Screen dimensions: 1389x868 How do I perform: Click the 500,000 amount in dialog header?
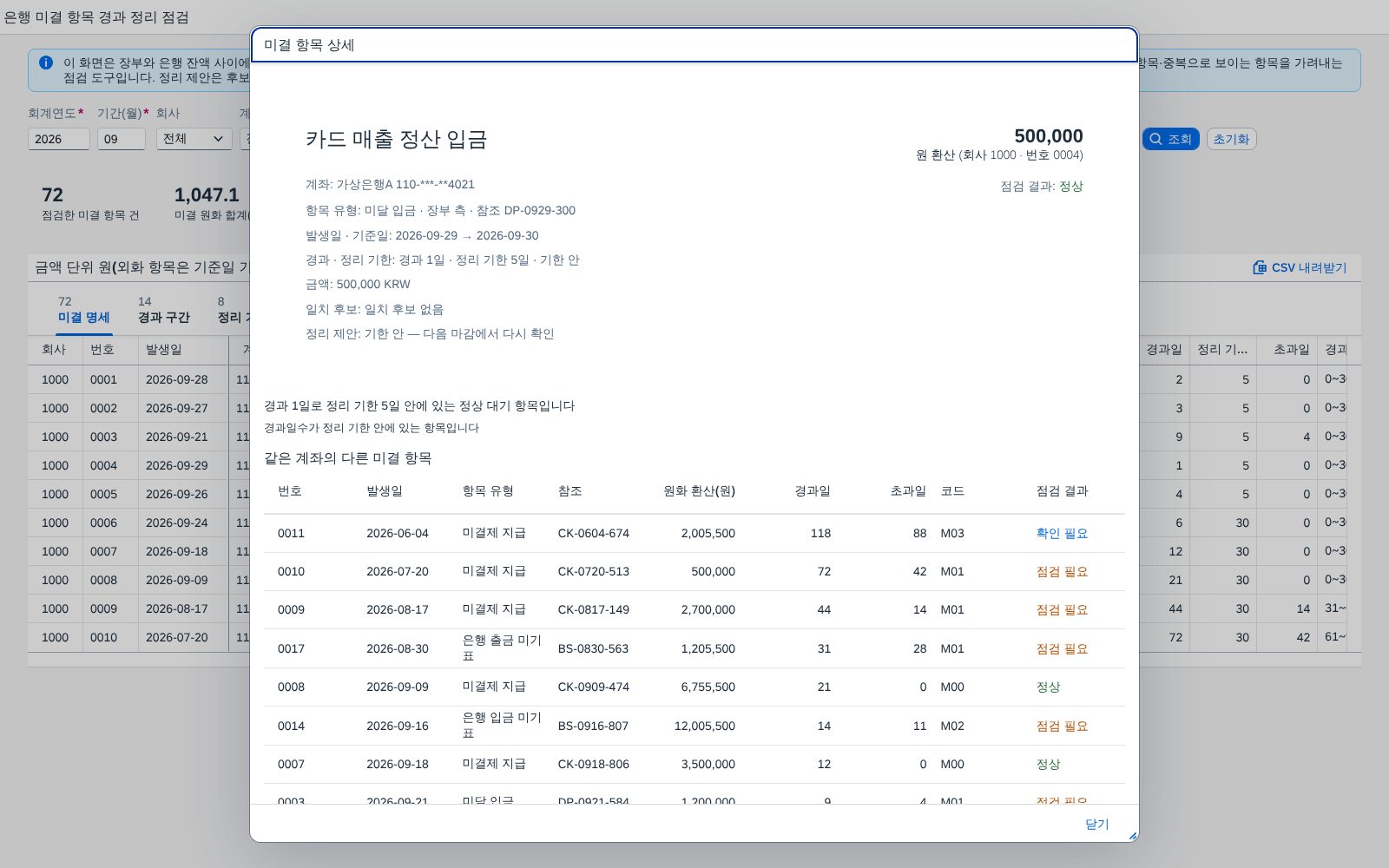1048,136
